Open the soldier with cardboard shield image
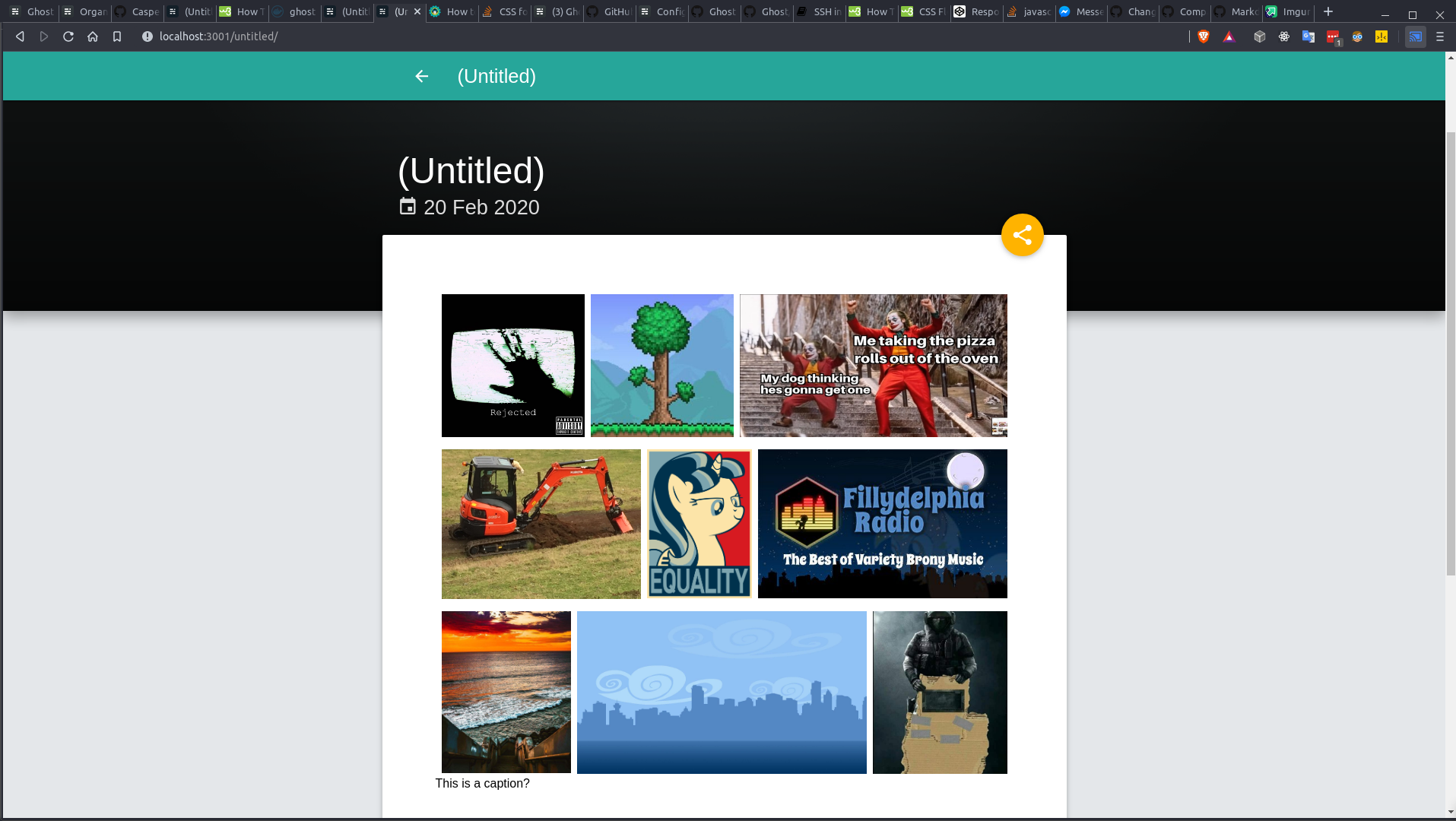The height and width of the screenshot is (821, 1456). 940,693
